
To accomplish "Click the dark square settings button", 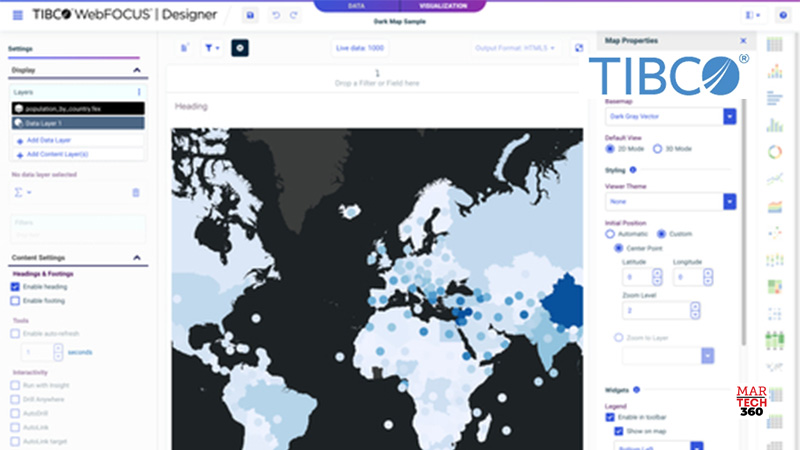I will point(240,48).
